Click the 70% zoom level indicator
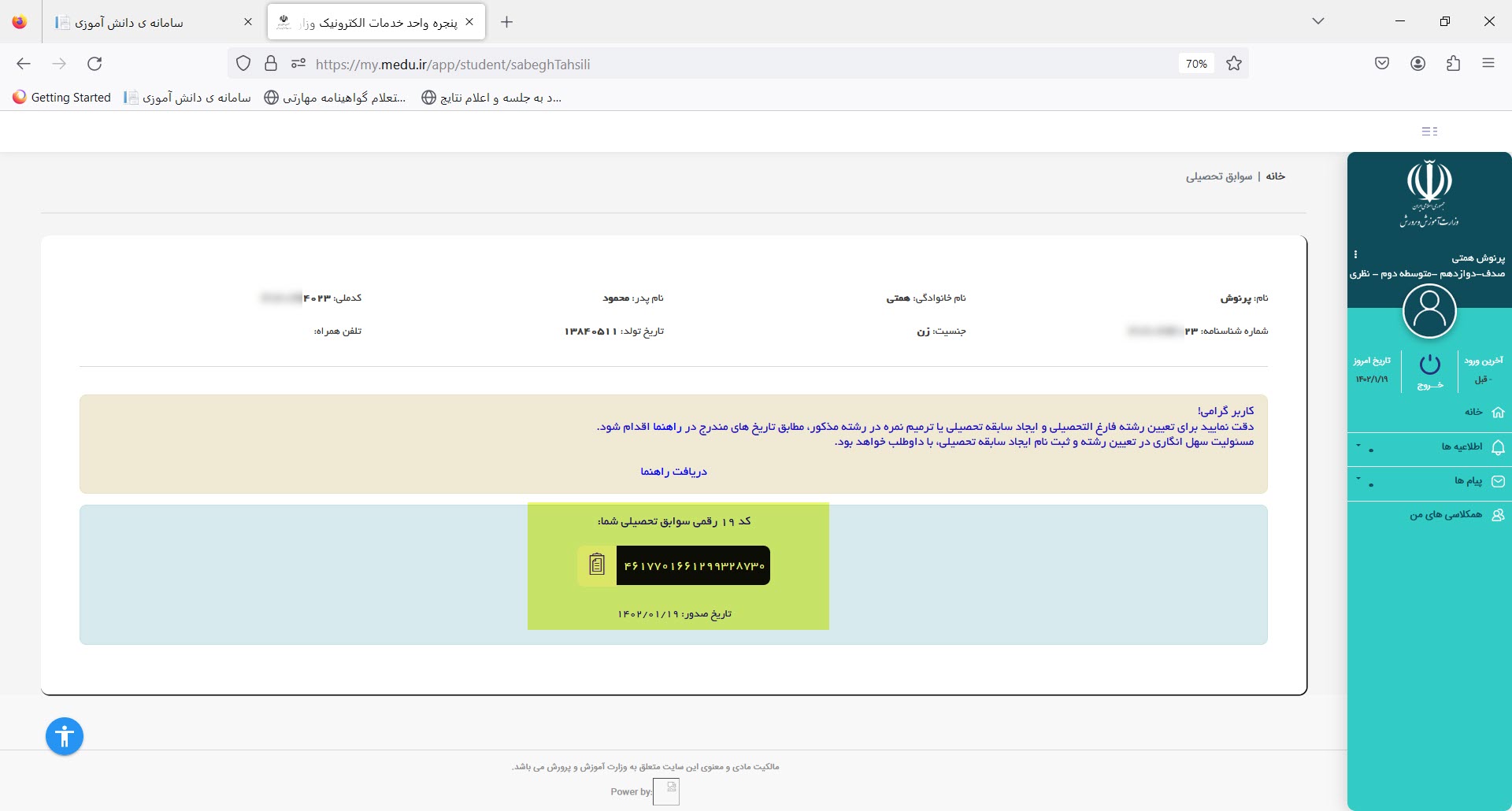The image size is (1512, 811). point(1195,64)
